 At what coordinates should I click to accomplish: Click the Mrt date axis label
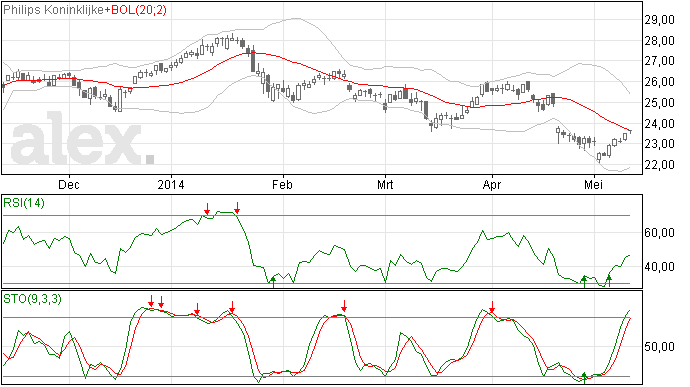pos(385,184)
